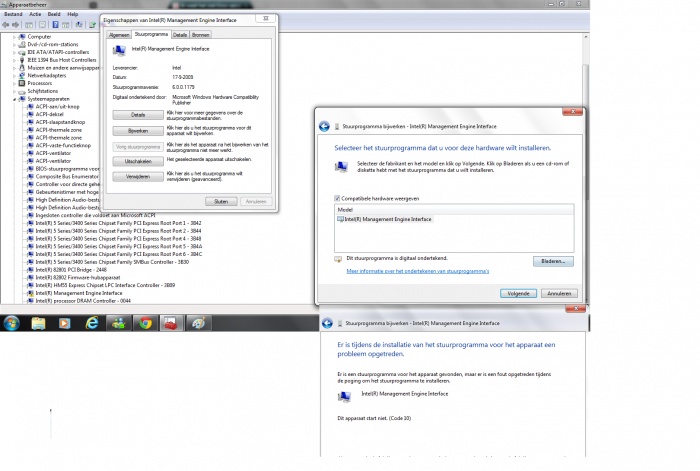Select ACPI-deksel device
700x471 pixels.
click(50, 115)
